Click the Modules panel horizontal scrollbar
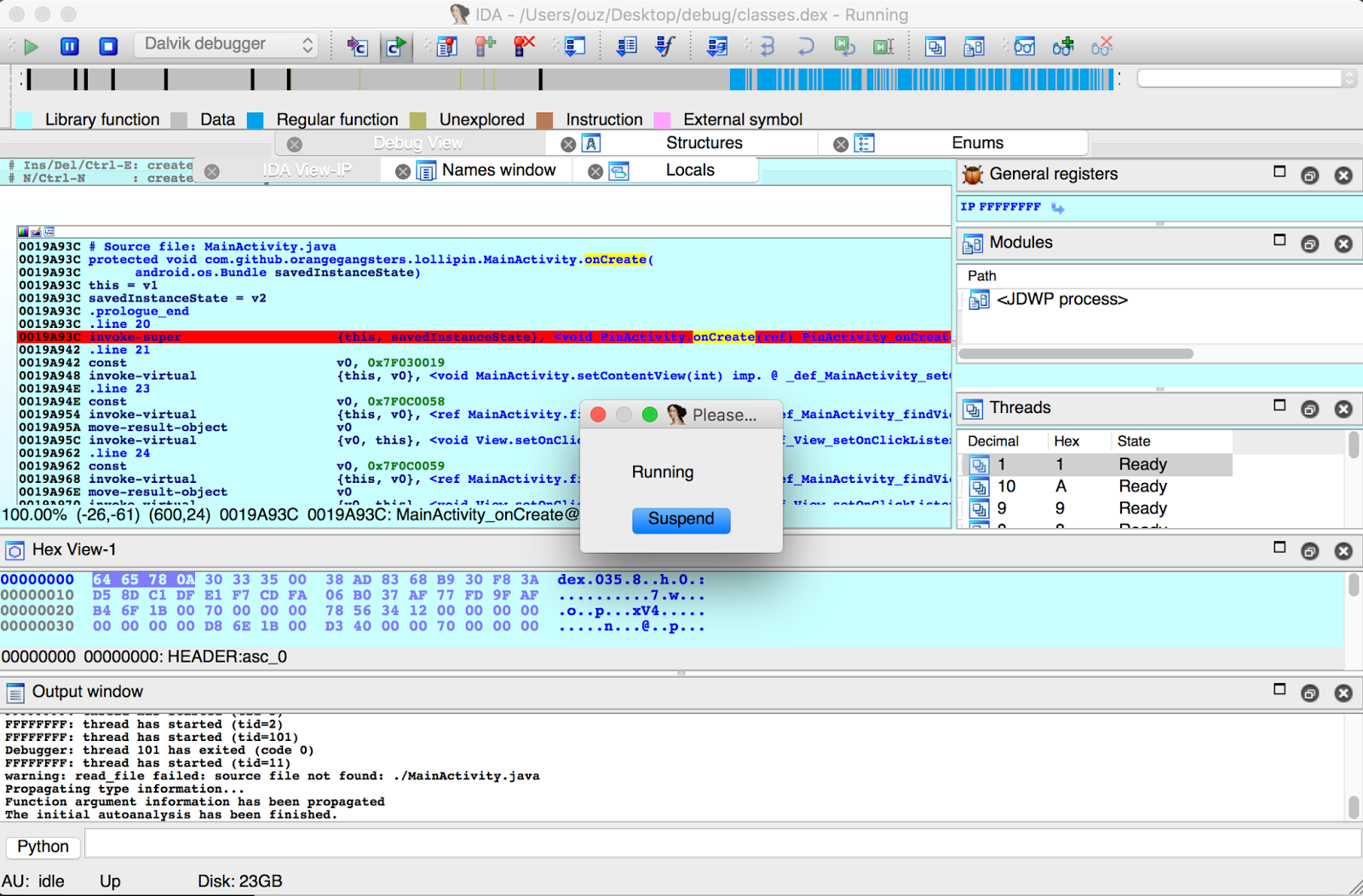Viewport: 1363px width, 896px height. tap(1076, 353)
